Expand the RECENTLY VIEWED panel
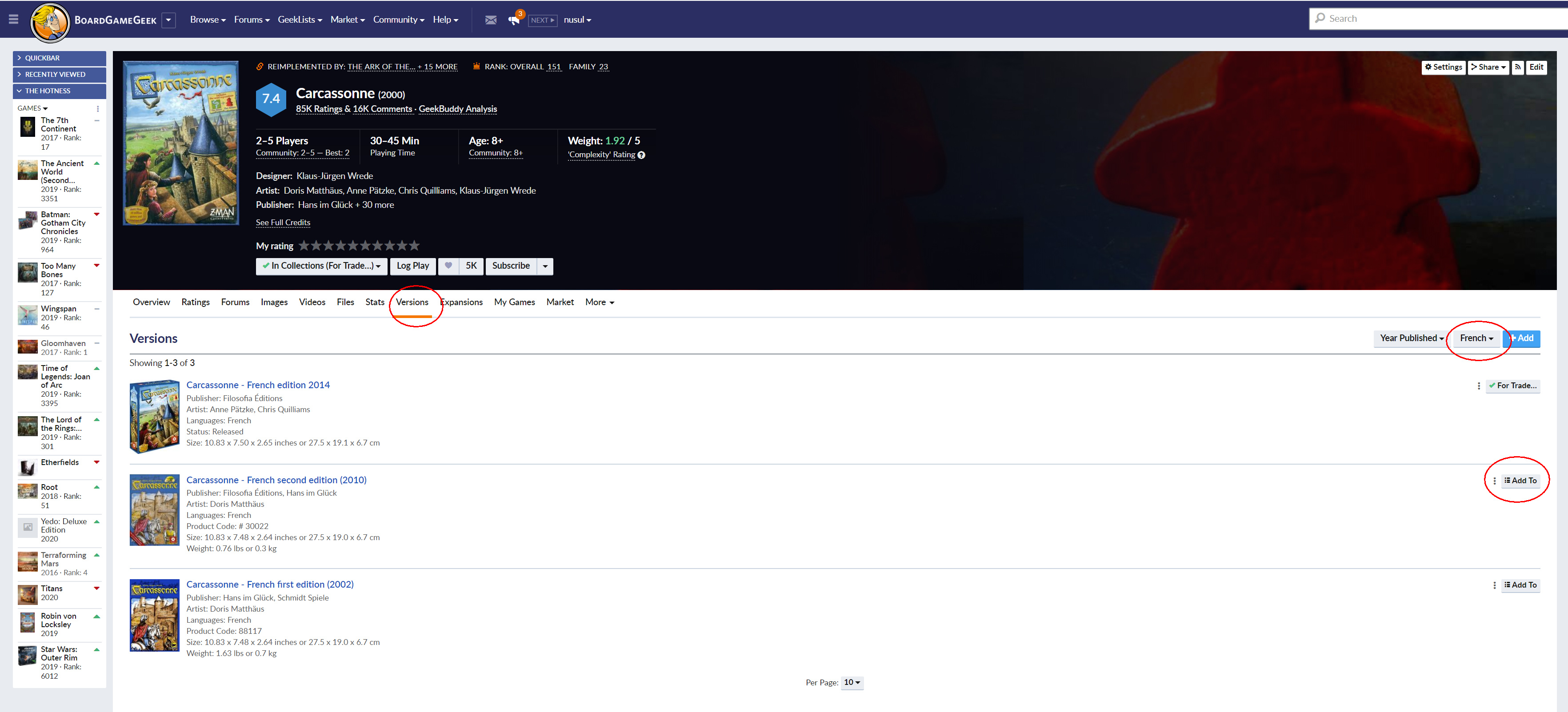This screenshot has width=1568, height=712. (x=60, y=74)
